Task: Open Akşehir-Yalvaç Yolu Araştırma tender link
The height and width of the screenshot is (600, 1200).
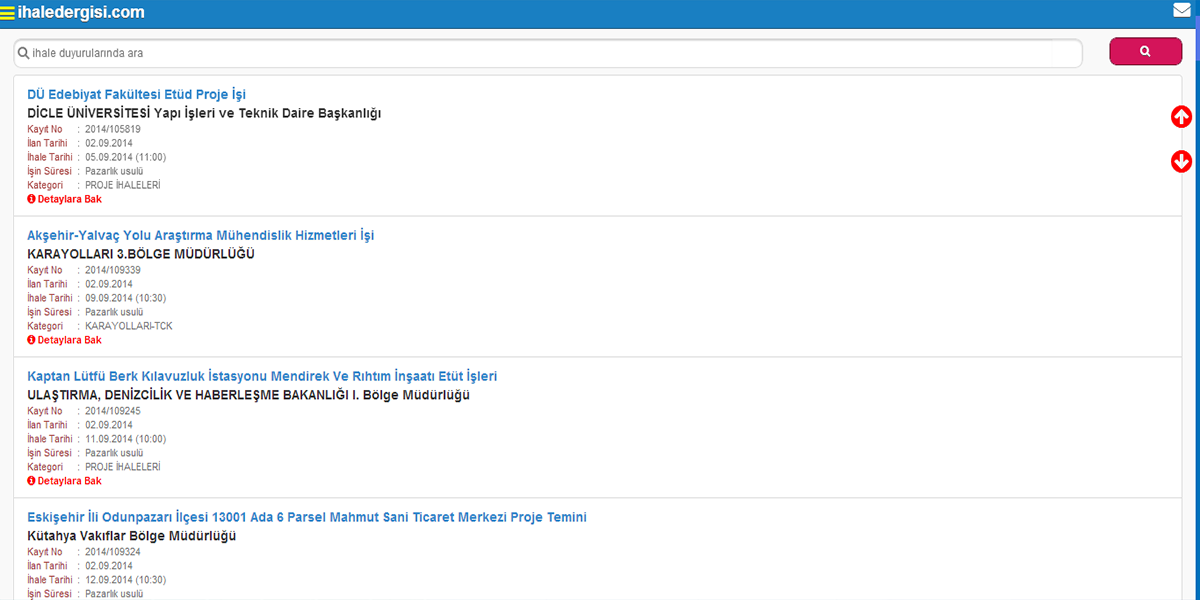Action: (x=200, y=236)
